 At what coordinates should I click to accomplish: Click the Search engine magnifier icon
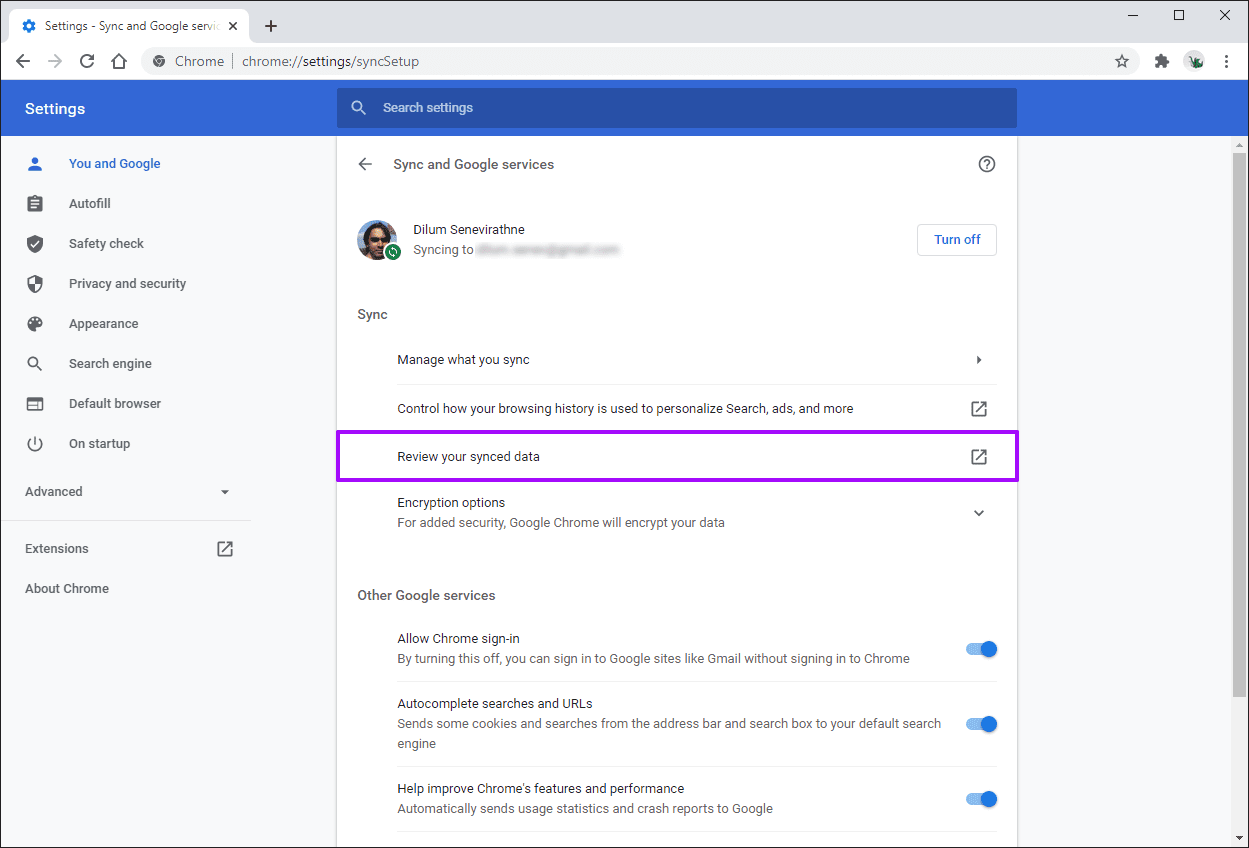coord(35,363)
